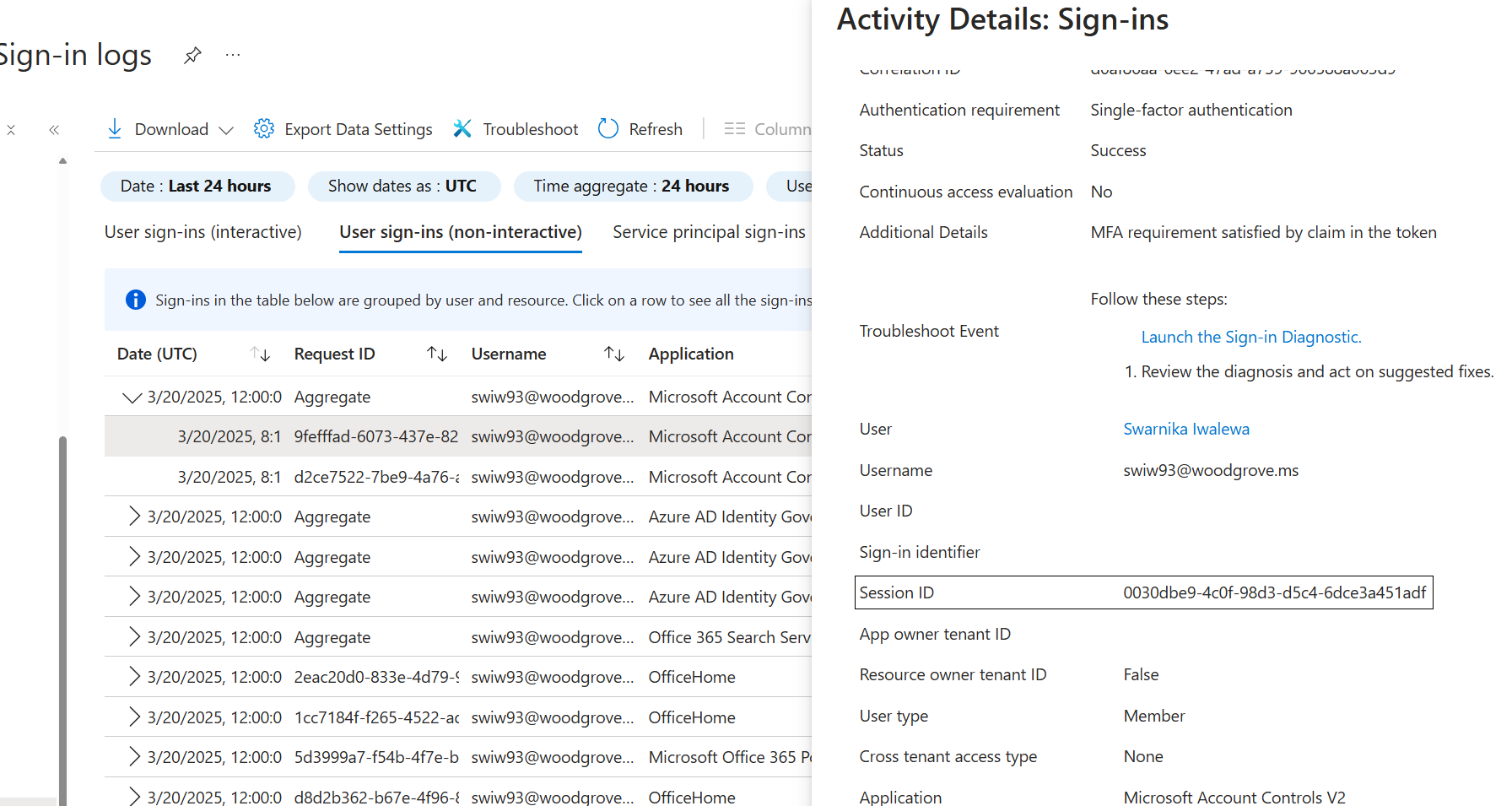Open user profile Swarnika Iwalewa
Image resolution: width=1512 pixels, height=806 pixels.
click(1186, 429)
